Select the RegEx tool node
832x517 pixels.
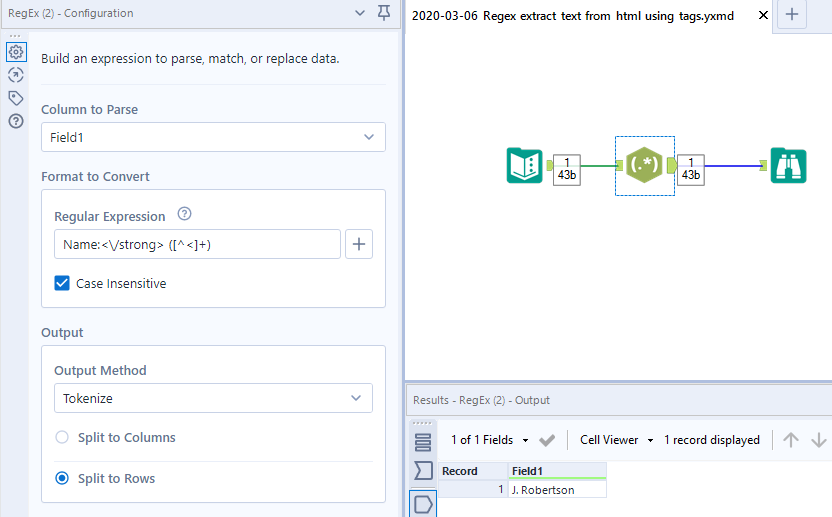[x=644, y=165]
